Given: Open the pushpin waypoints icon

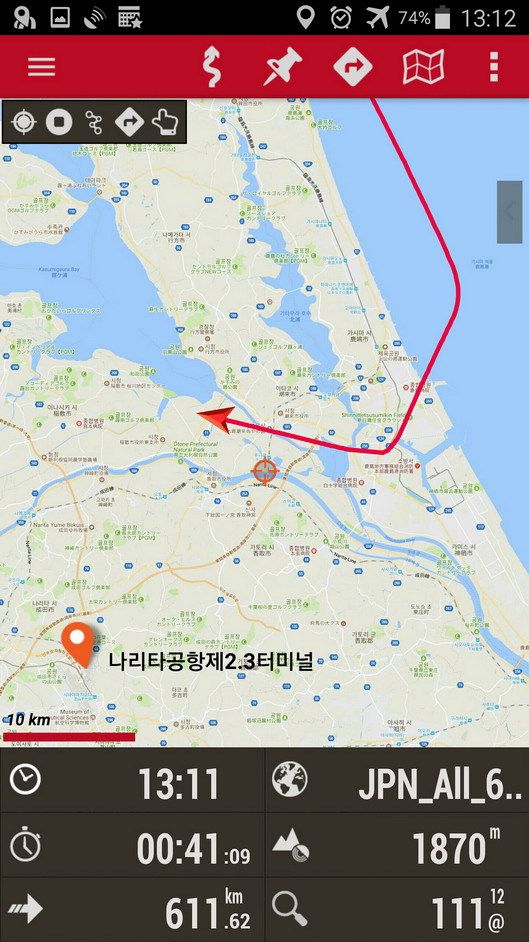Looking at the screenshot, I should [283, 67].
